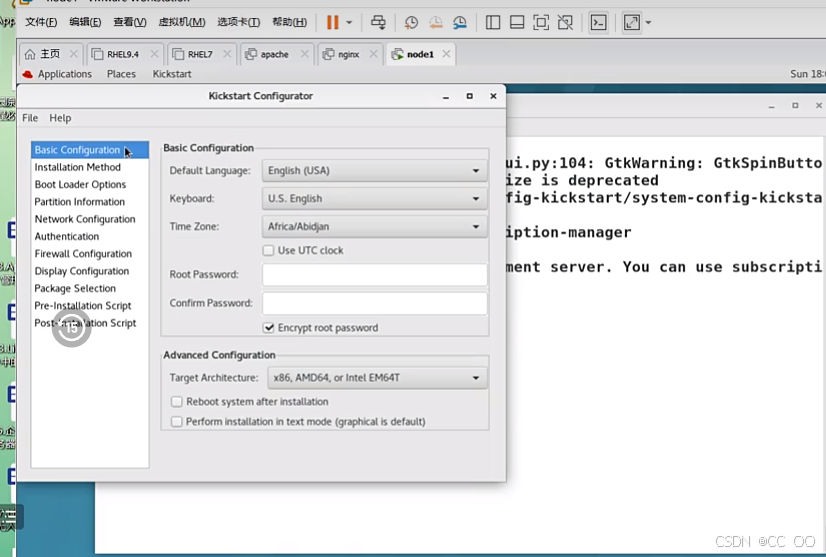Select Display Configuration in the sidebar
Image resolution: width=826 pixels, height=557 pixels.
coord(90,271)
